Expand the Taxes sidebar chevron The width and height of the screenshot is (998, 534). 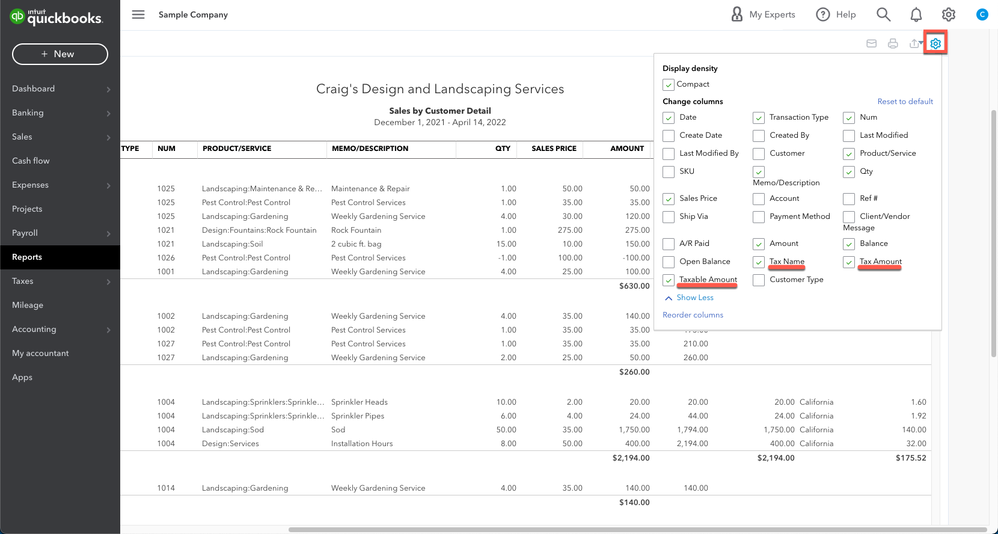pos(108,281)
